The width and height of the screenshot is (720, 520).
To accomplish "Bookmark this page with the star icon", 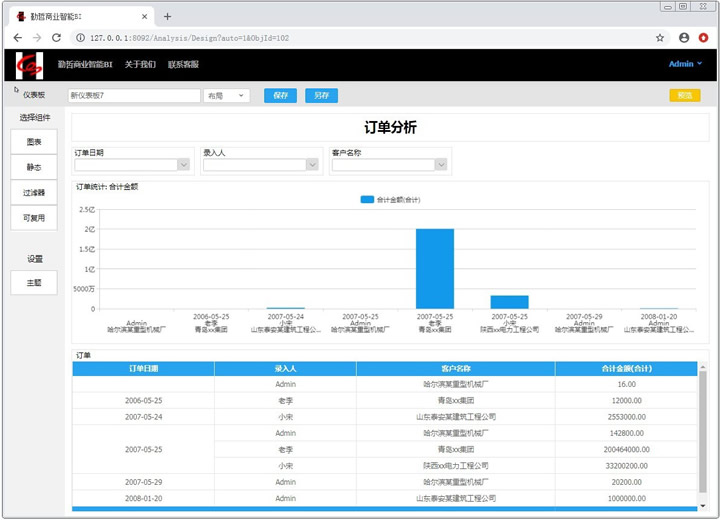I will coord(660,37).
